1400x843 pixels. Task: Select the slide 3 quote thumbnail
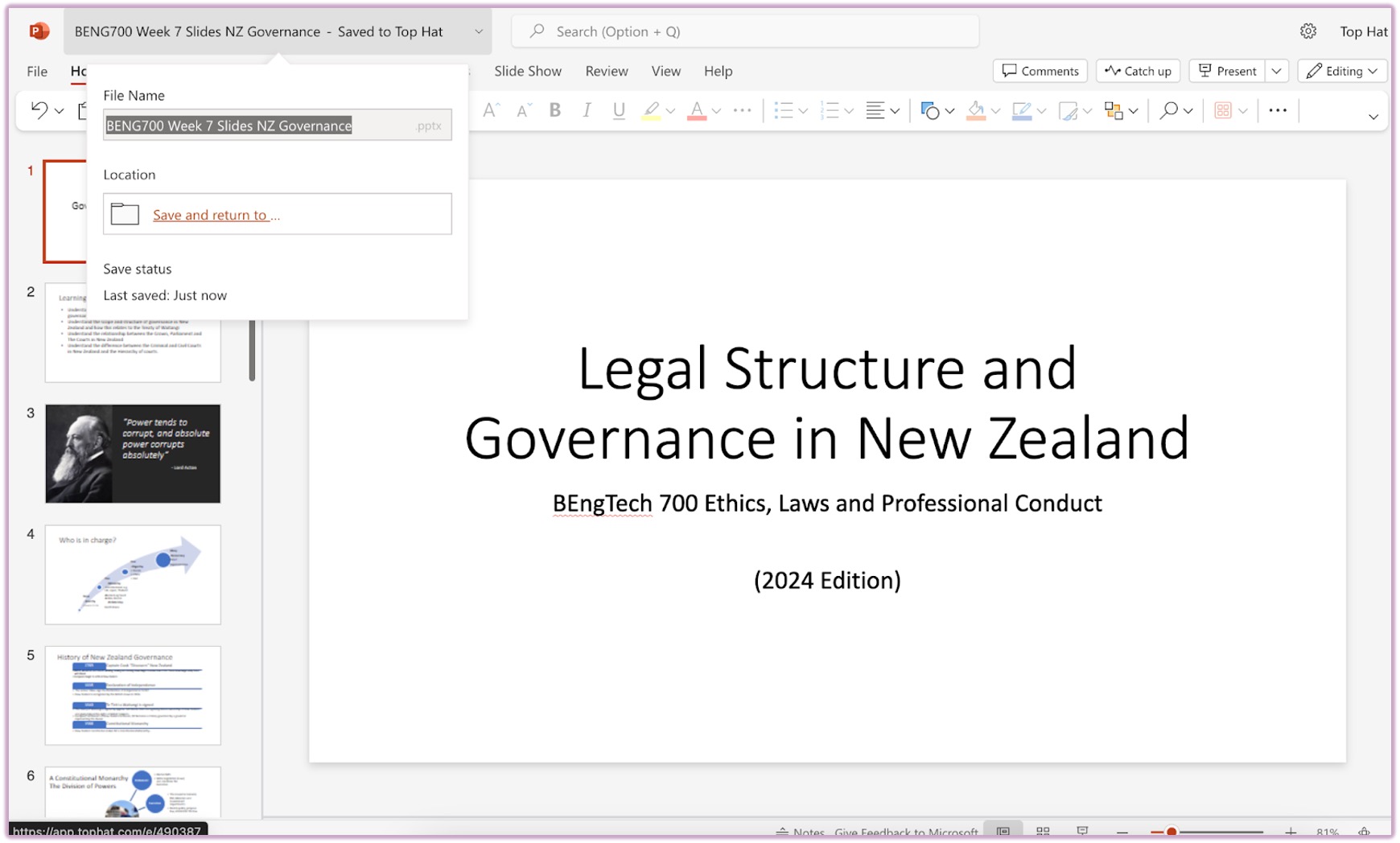point(133,454)
